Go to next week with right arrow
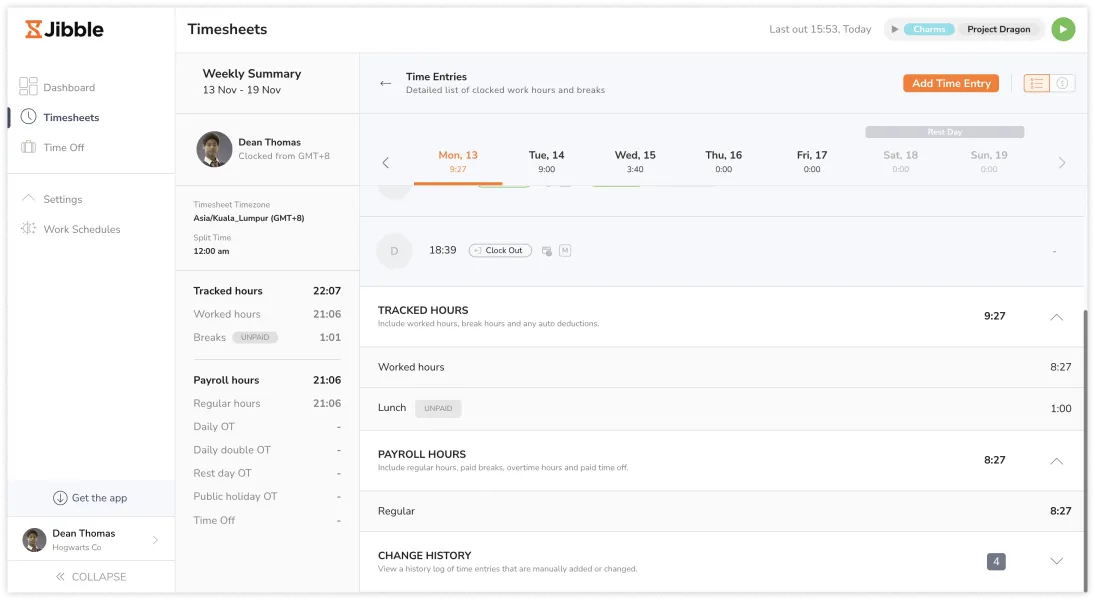Screen dimensions: 1095x600 pos(1062,163)
